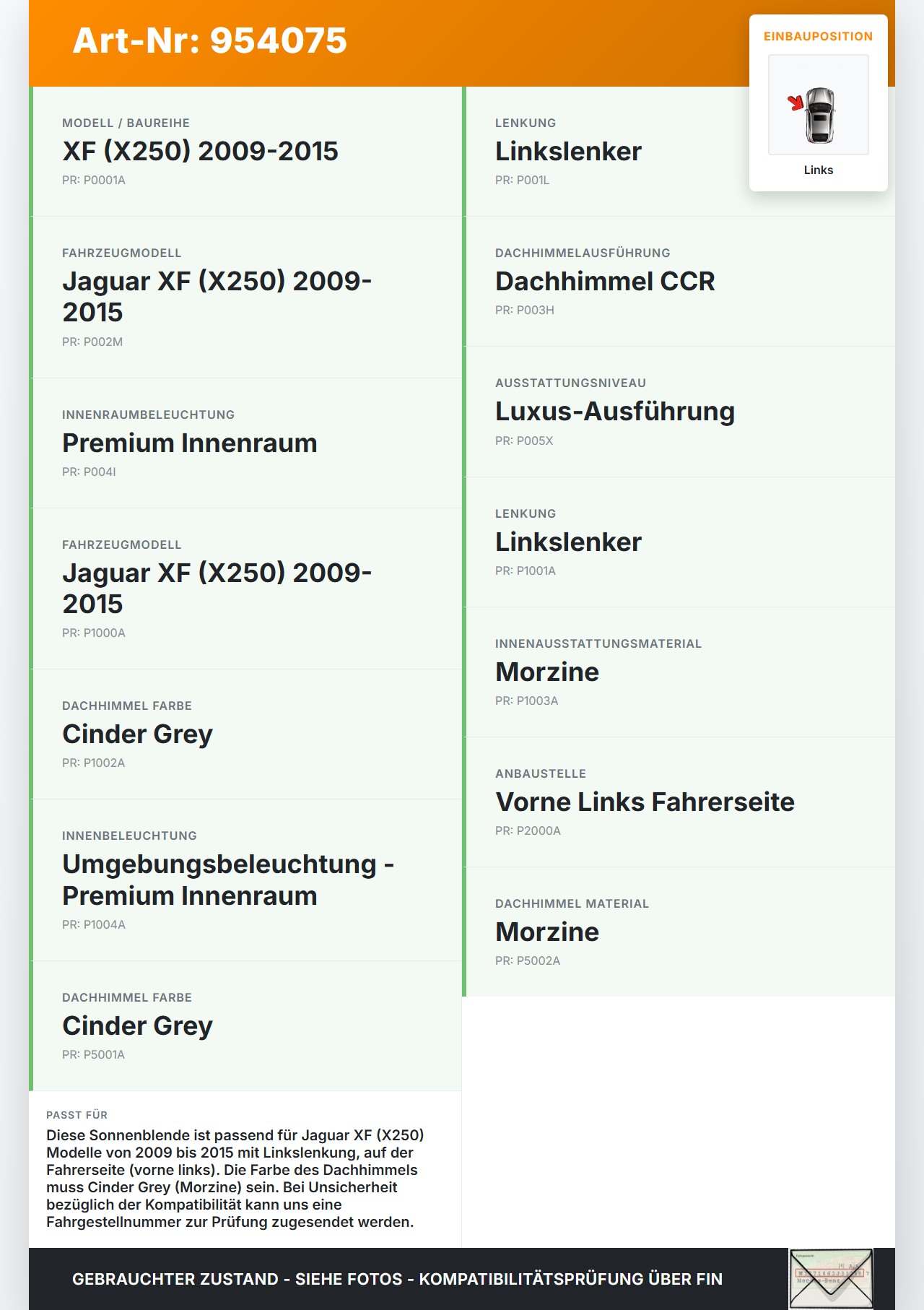This screenshot has height=1310, width=924.
Task: Select the Luxus-Ausführung equipment entry
Action: (614, 411)
